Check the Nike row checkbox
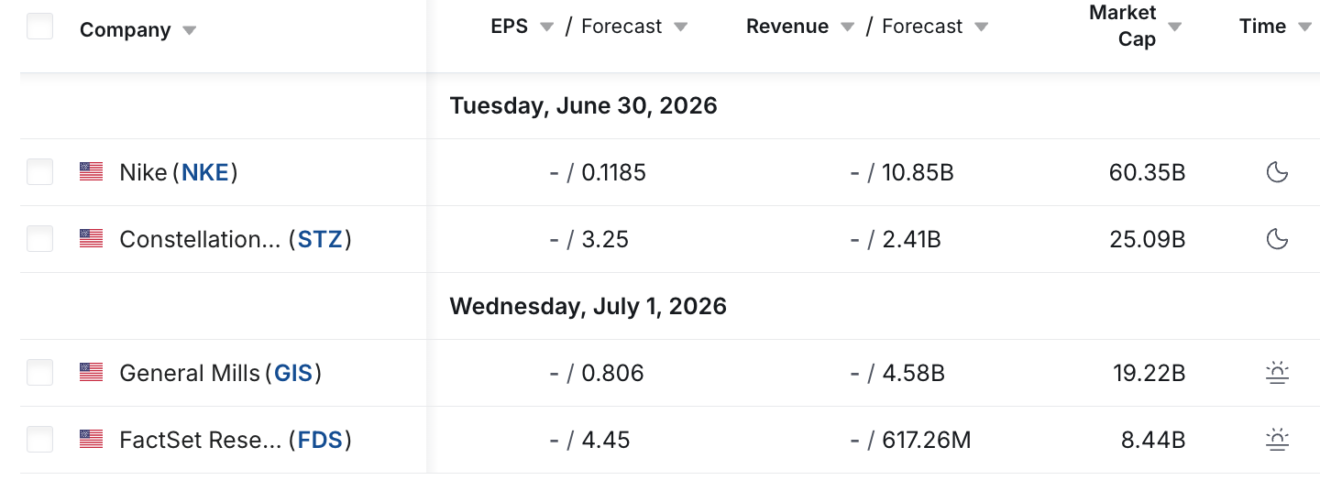This screenshot has width=1320, height=491. pos(40,173)
